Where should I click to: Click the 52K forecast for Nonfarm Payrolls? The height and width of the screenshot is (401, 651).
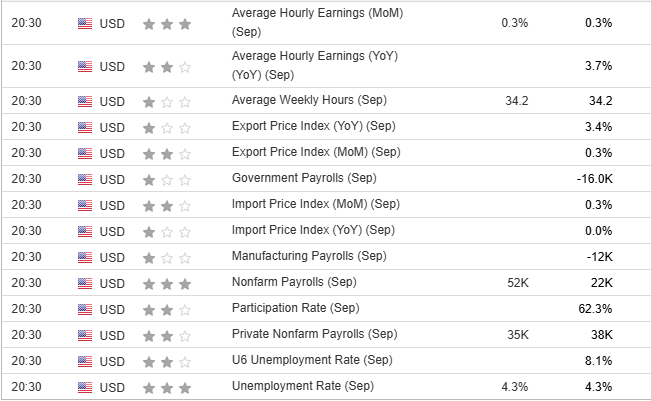pos(517,282)
